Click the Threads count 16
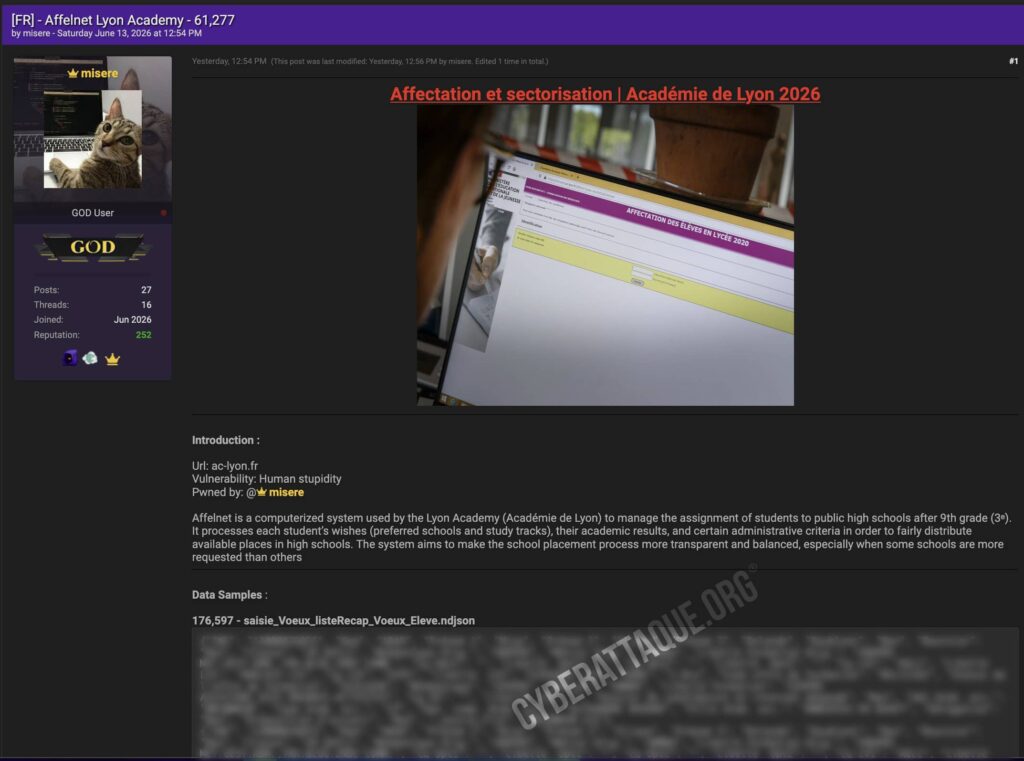Image resolution: width=1024 pixels, height=761 pixels. [146, 305]
